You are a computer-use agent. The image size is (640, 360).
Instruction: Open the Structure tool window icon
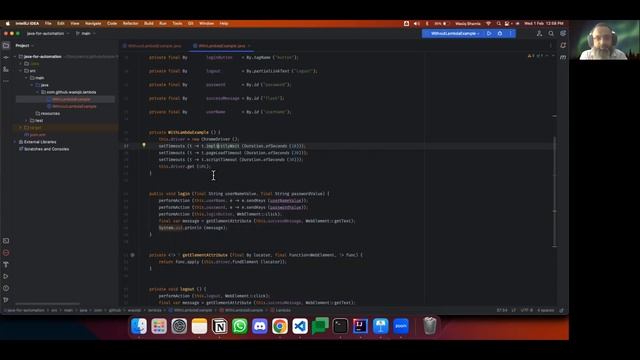coord(6,69)
